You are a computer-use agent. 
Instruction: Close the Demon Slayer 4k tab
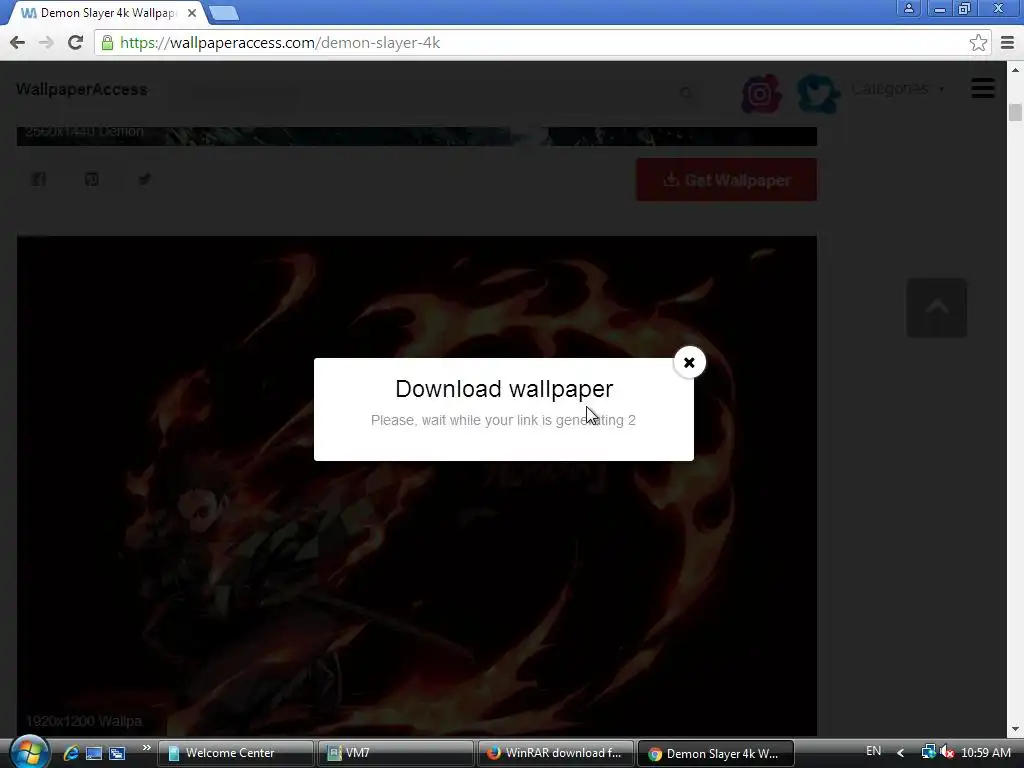[x=191, y=13]
